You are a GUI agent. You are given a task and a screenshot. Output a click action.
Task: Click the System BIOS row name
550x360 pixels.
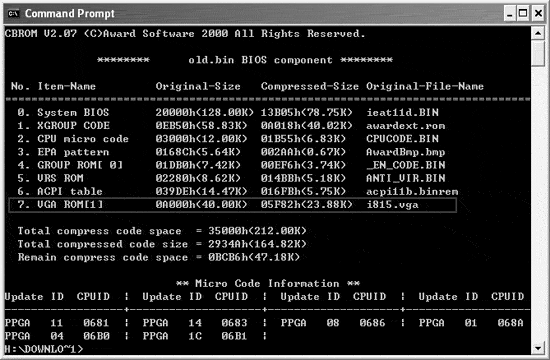73,113
